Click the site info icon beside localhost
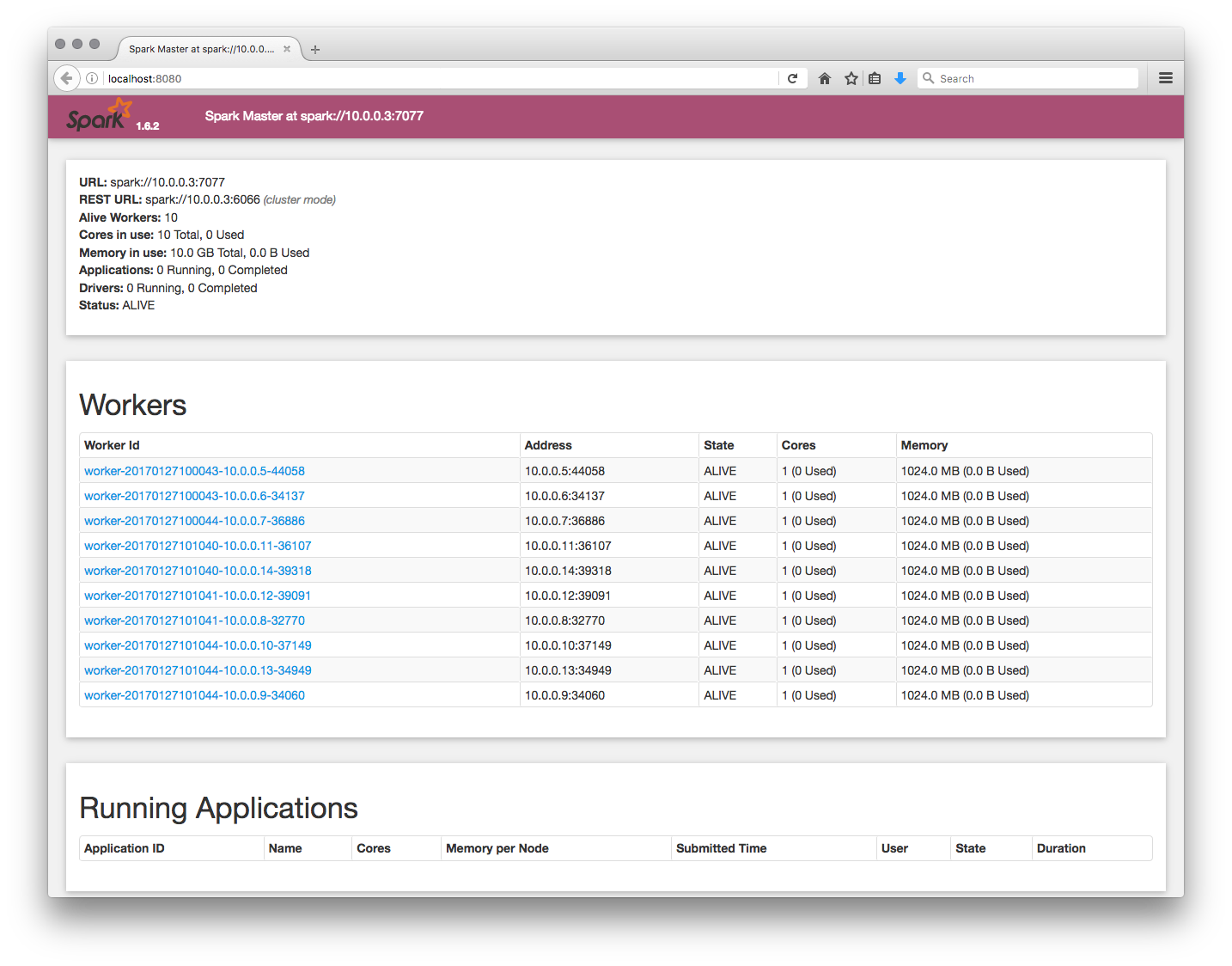 (x=92, y=78)
